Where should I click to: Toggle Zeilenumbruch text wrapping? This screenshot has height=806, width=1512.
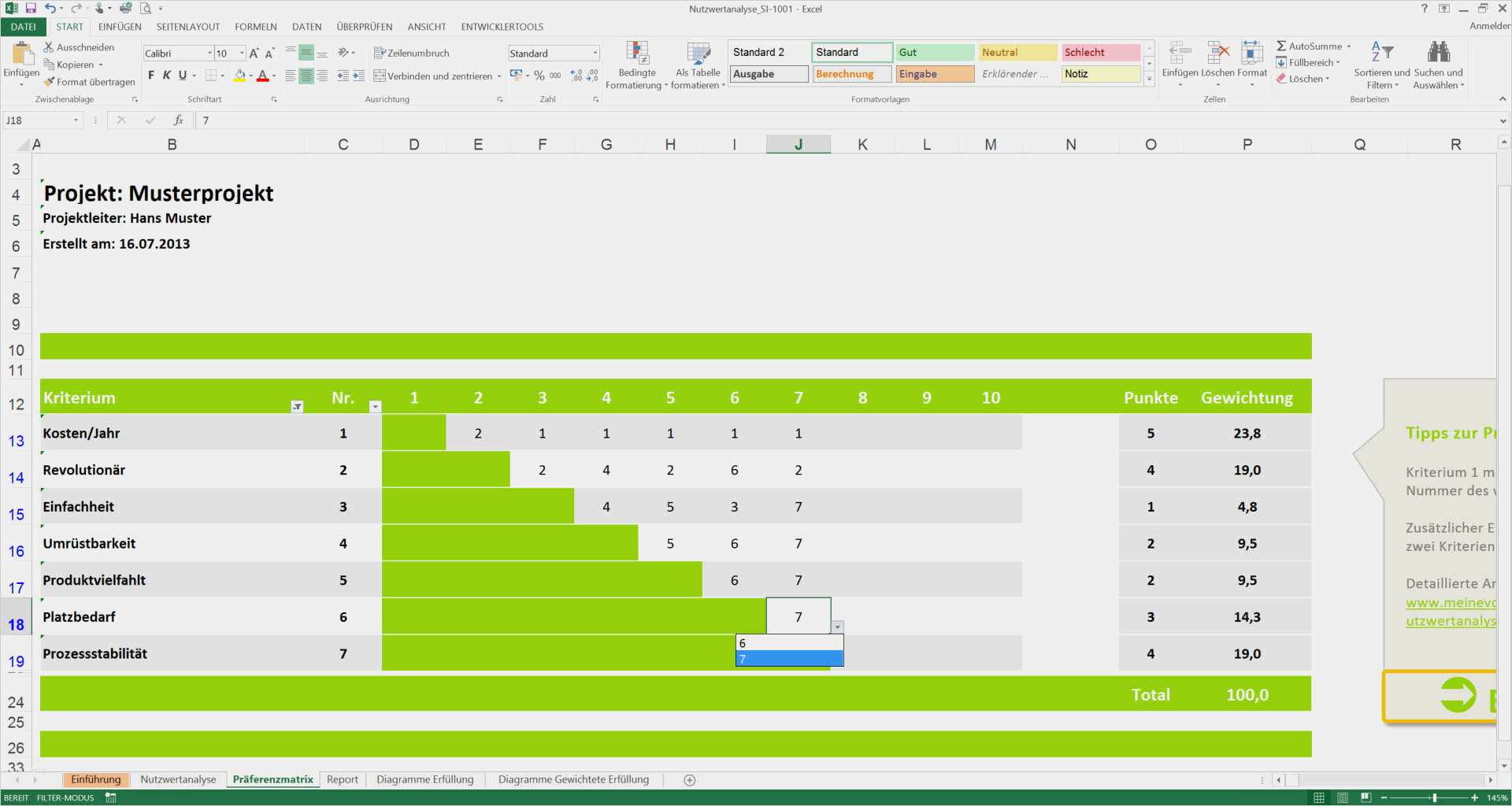click(x=411, y=53)
